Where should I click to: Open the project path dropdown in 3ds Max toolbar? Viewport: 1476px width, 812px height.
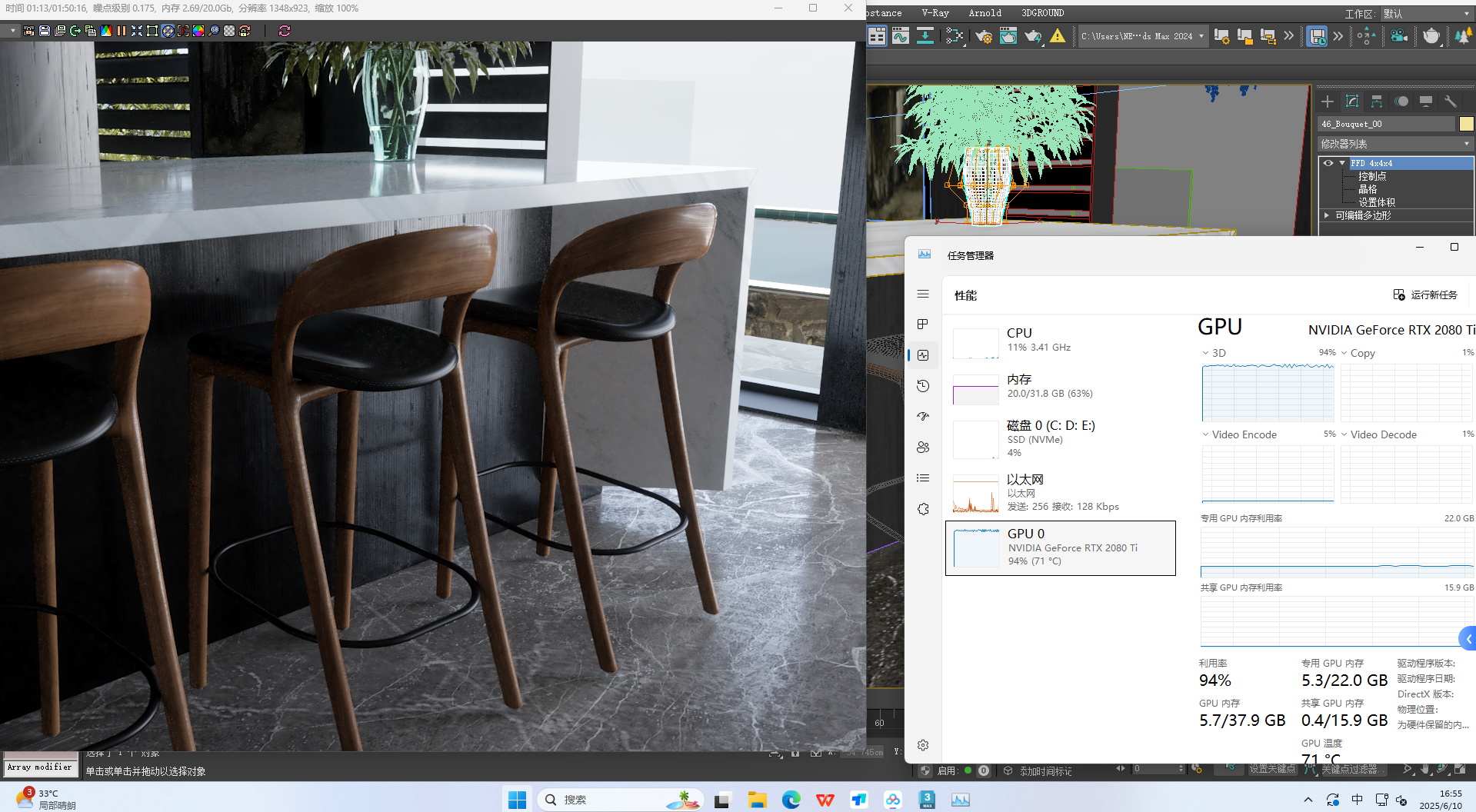(x=1142, y=36)
